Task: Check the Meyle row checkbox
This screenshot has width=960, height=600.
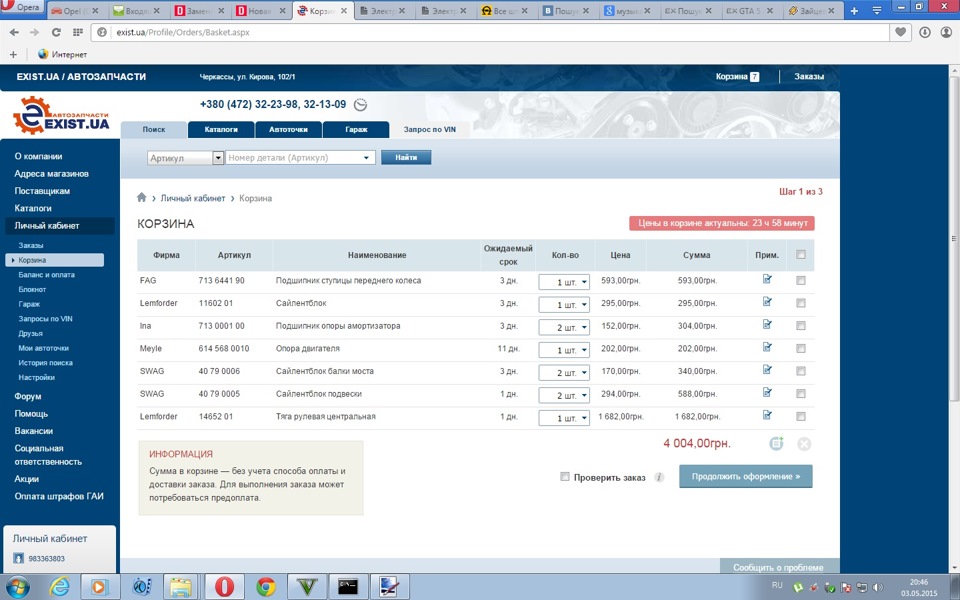Action: coord(801,348)
